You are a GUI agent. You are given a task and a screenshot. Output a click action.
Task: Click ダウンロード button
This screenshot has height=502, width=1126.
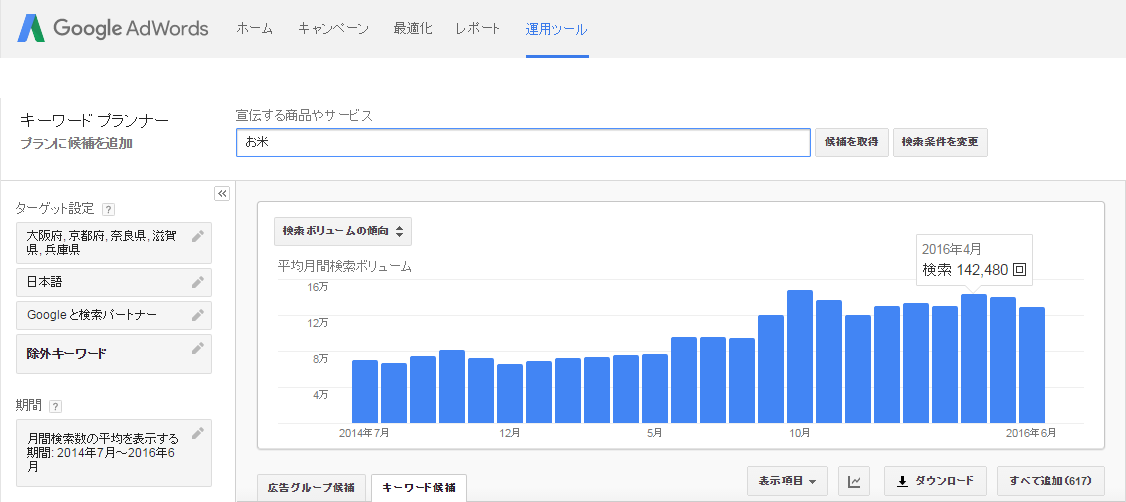click(936, 480)
